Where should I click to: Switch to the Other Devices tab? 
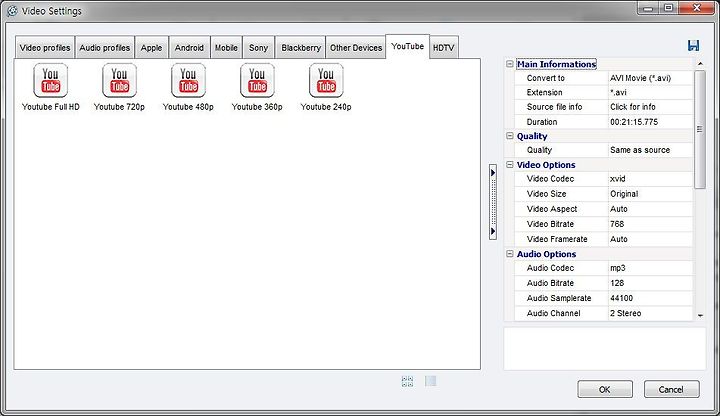(356, 48)
